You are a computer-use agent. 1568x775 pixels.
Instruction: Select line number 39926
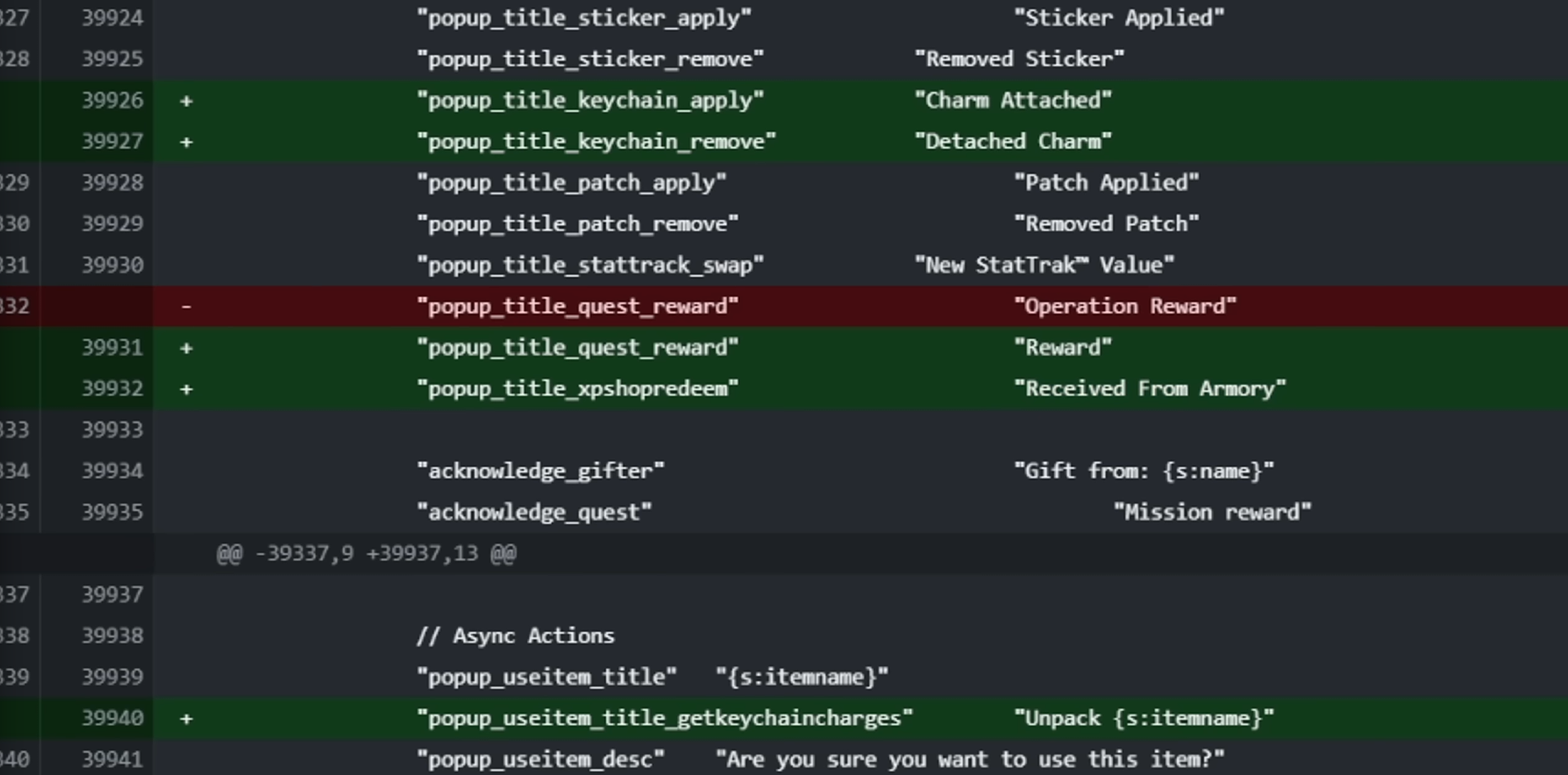(112, 100)
